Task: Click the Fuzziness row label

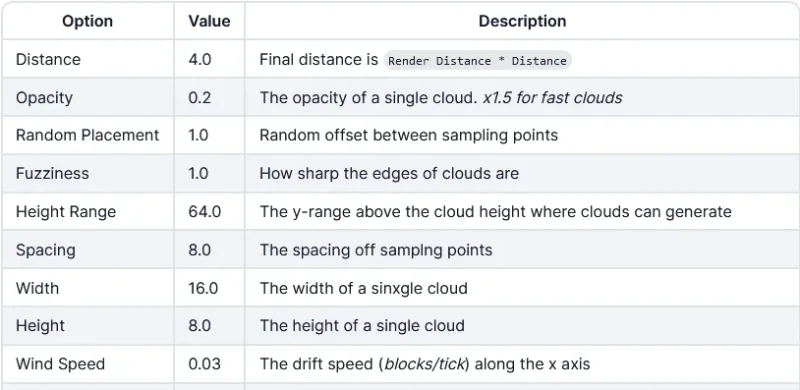Action: 52,174
